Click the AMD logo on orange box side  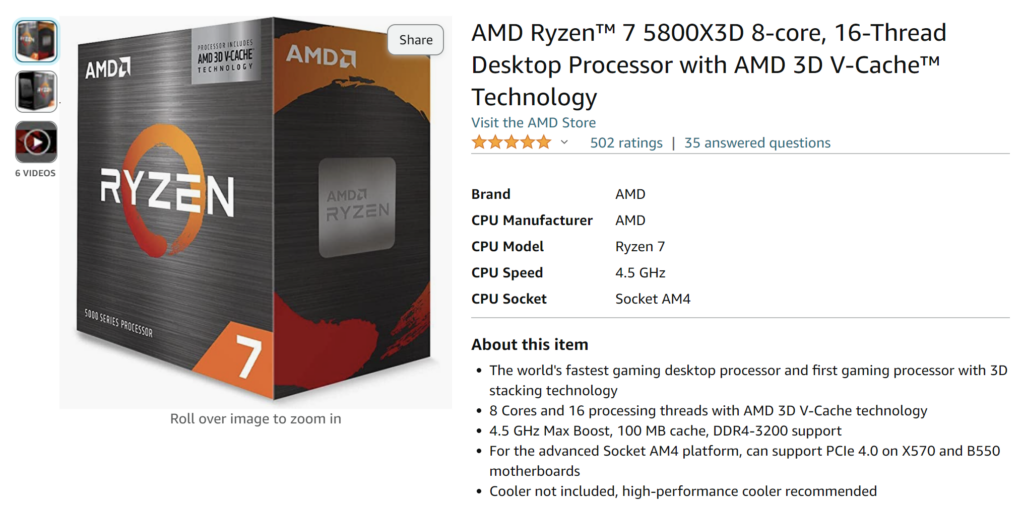320,57
